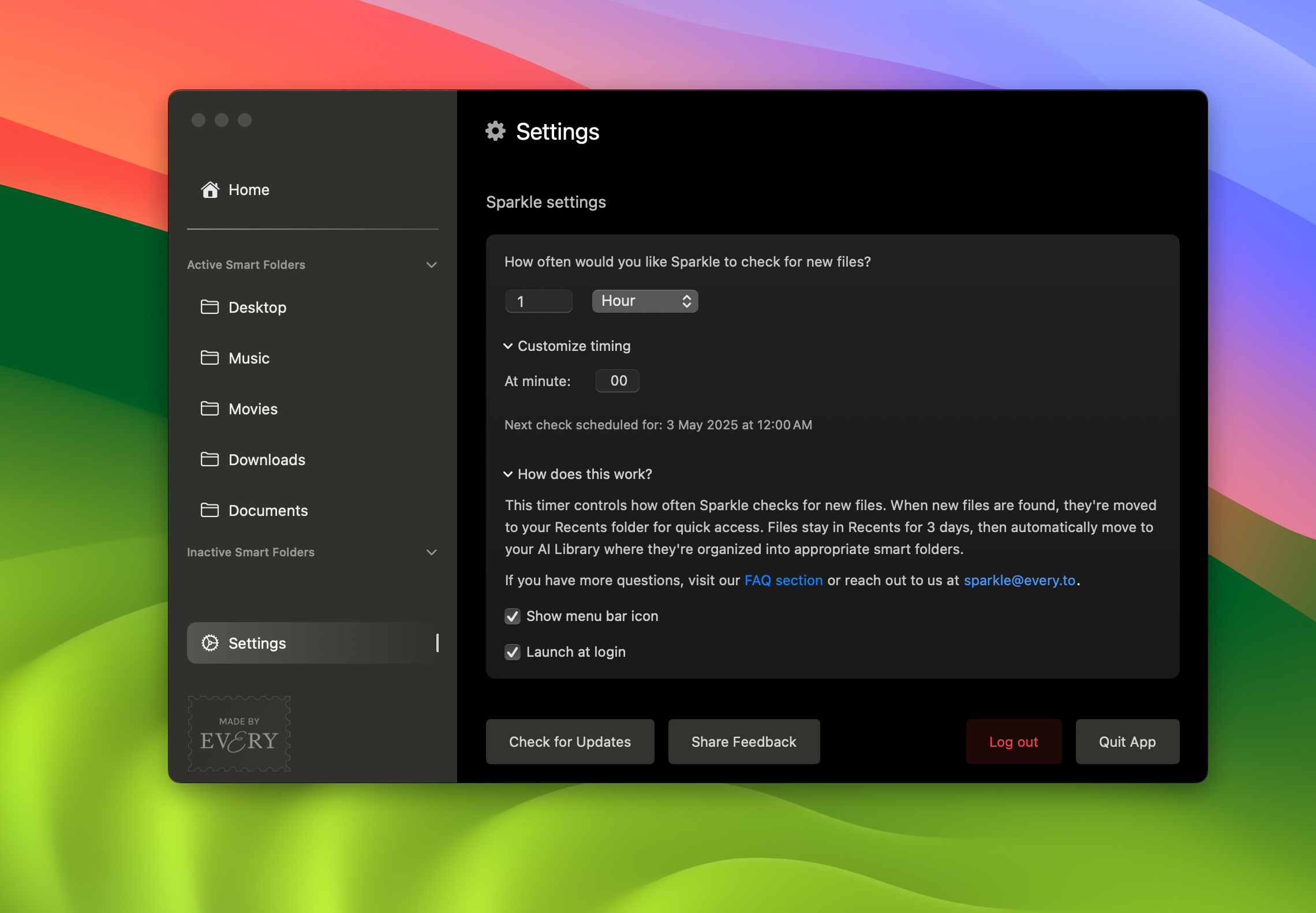Image resolution: width=1316 pixels, height=913 pixels.
Task: Click the Settings gear icon in sidebar
Action: (x=210, y=643)
